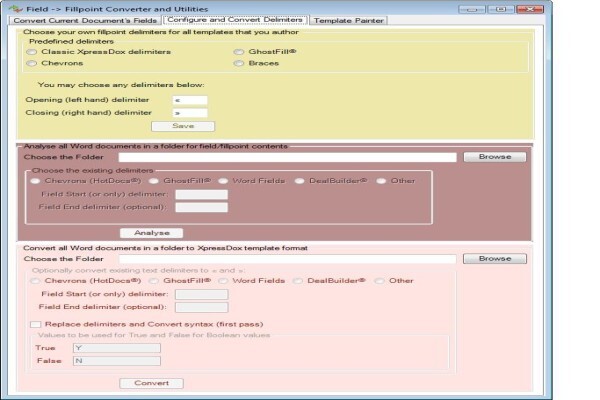600x400 pixels.
Task: Click the app icon in title bar
Action: click(15, 8)
